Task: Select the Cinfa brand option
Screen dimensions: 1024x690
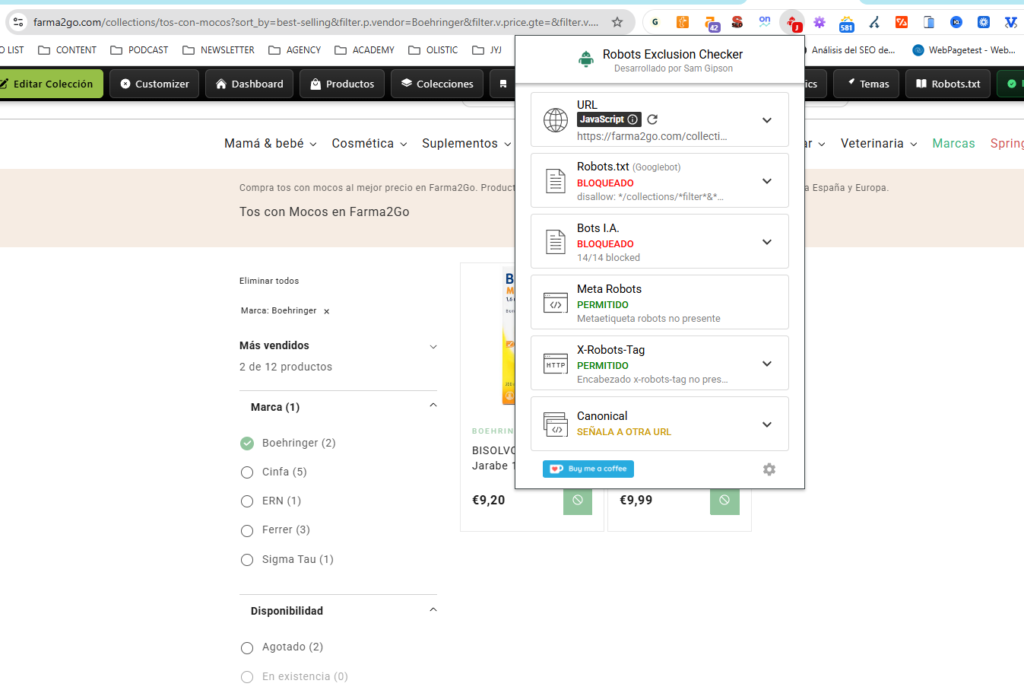Action: [x=247, y=472]
